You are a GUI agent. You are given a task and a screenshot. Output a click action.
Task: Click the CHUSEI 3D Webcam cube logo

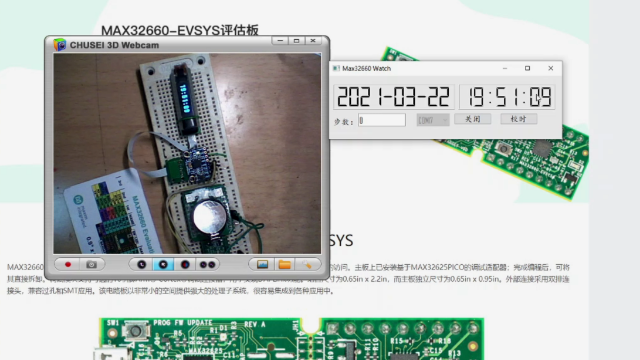[x=60, y=44]
